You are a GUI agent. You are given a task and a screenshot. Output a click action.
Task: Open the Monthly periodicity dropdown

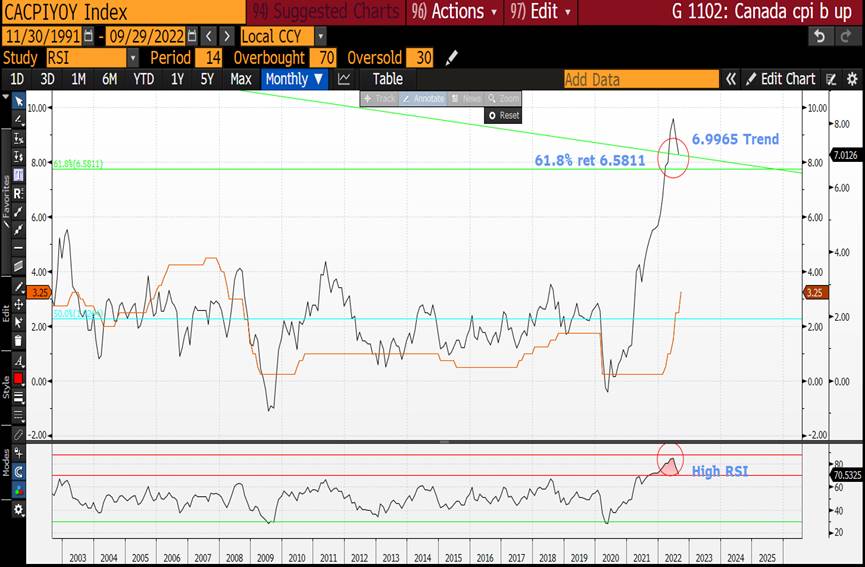pos(294,79)
